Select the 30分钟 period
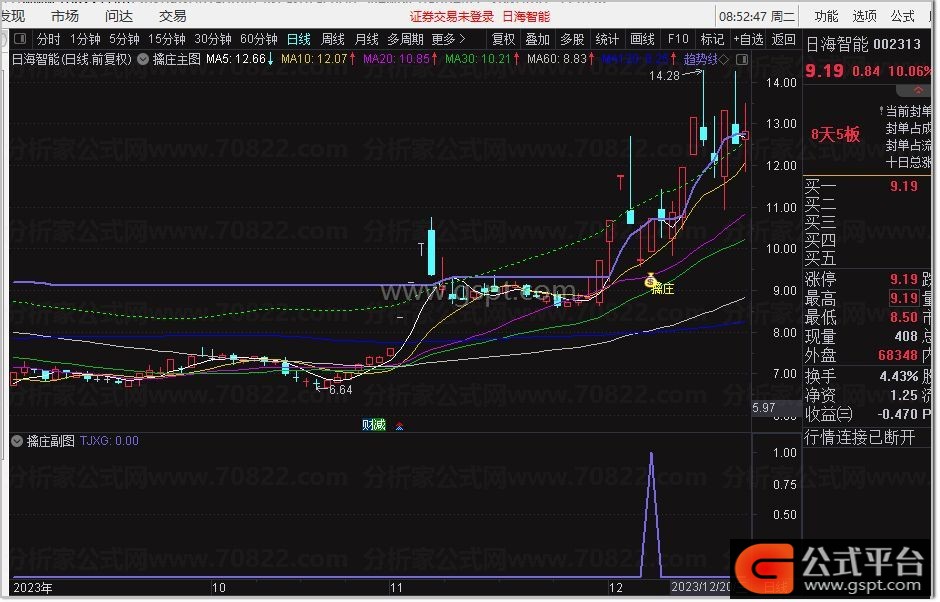This screenshot has width=940, height=602. click(x=213, y=40)
